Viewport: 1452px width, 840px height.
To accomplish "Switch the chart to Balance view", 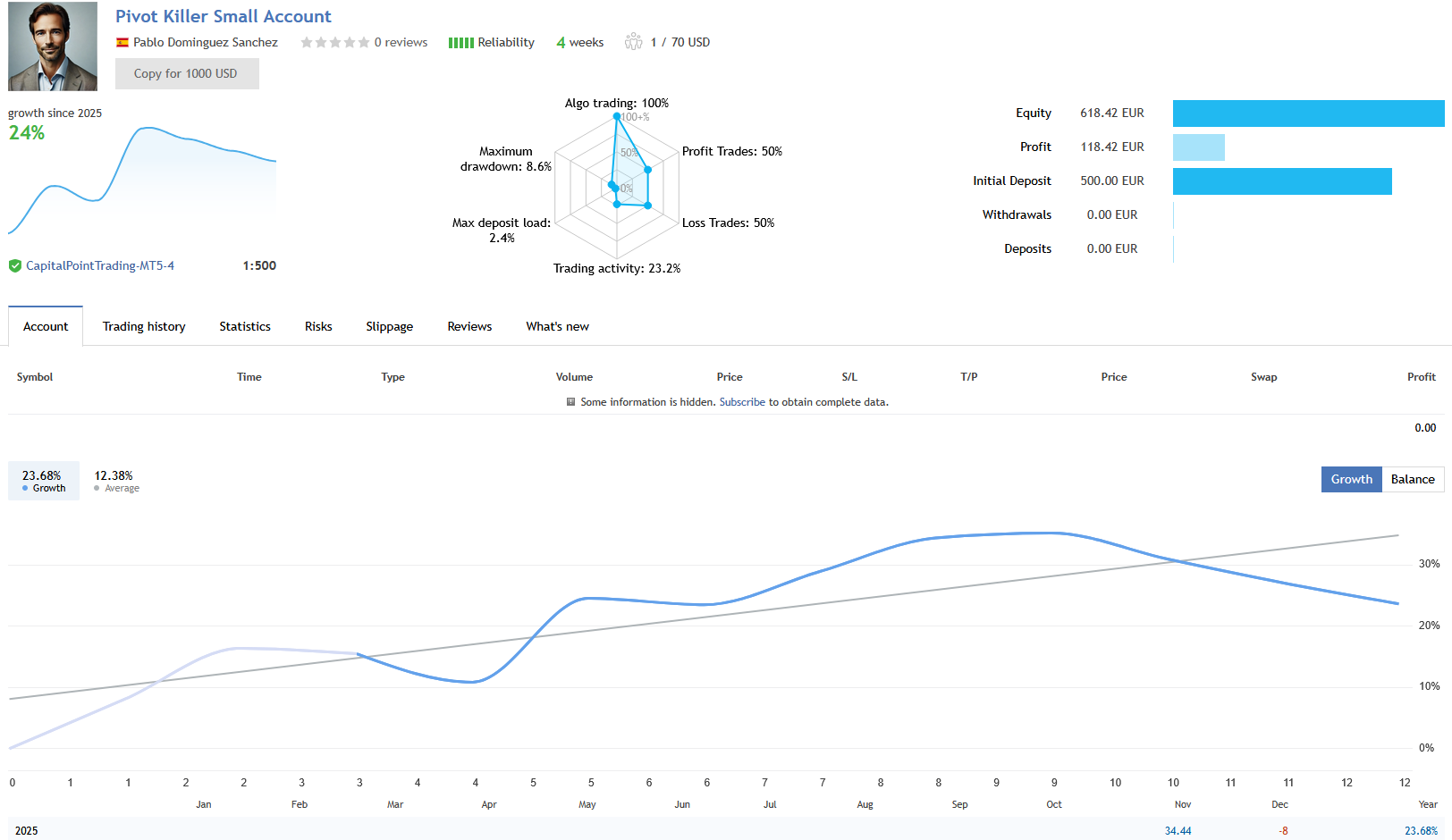I will (1413, 479).
